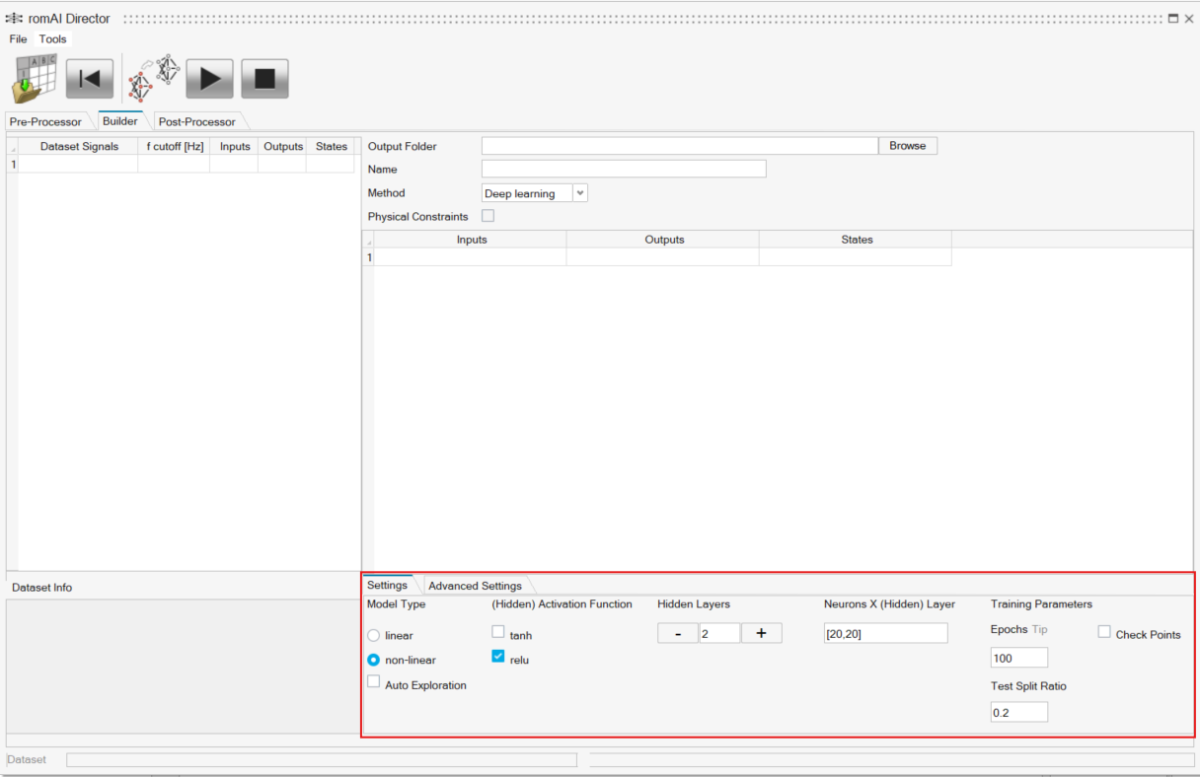1200x777 pixels.
Task: Click the right table States header
Action: click(857, 240)
